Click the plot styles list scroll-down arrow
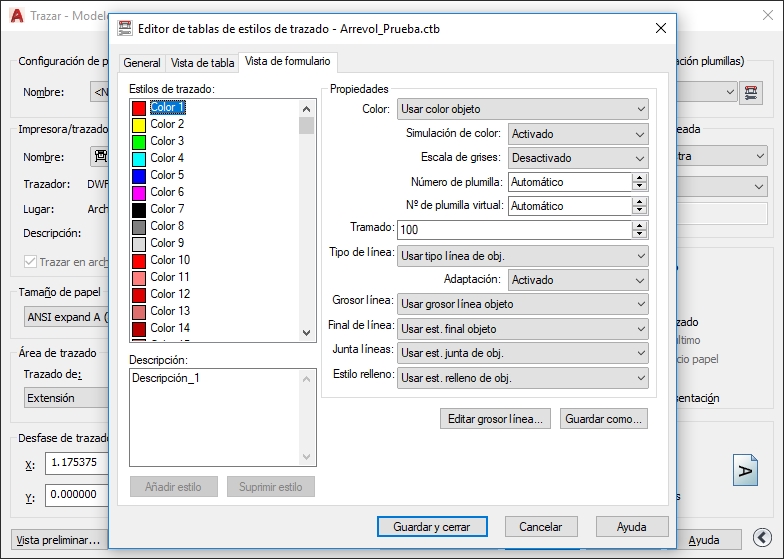The height and width of the screenshot is (559, 784). (x=306, y=333)
